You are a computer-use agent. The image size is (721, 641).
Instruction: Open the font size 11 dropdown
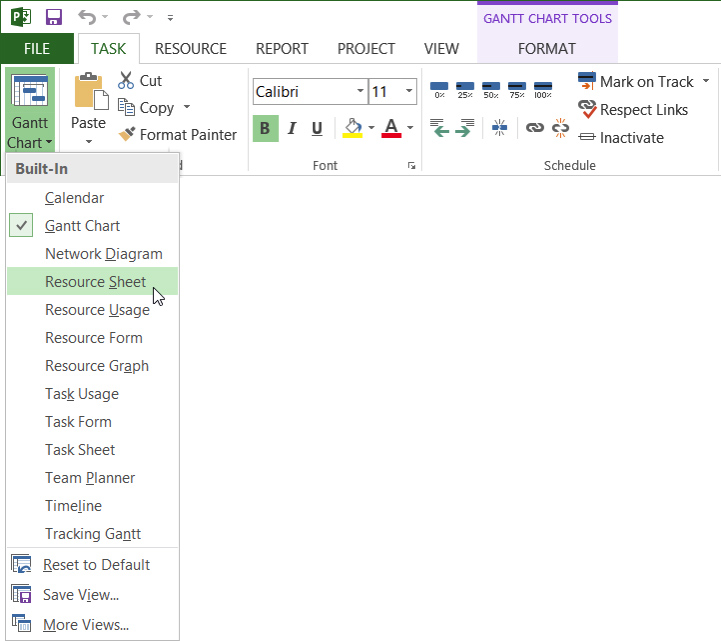(409, 91)
